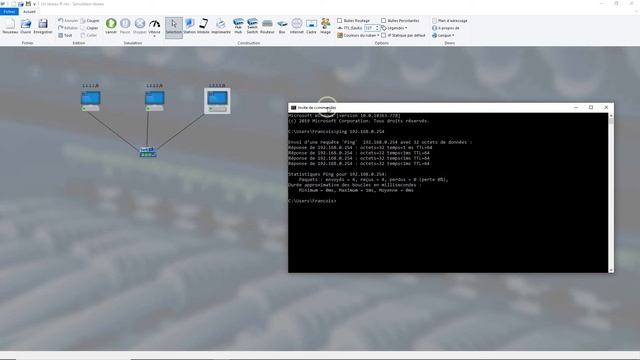Select the middle station in the network
This screenshot has width=640, height=360.
pos(155,101)
